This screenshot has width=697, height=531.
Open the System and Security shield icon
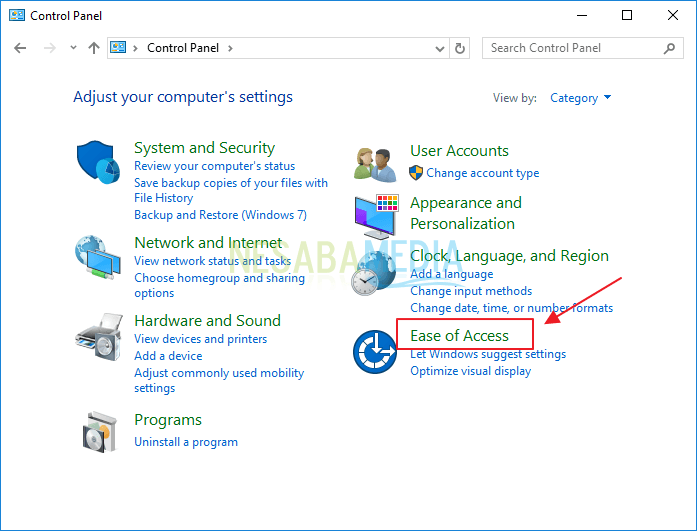[x=98, y=163]
